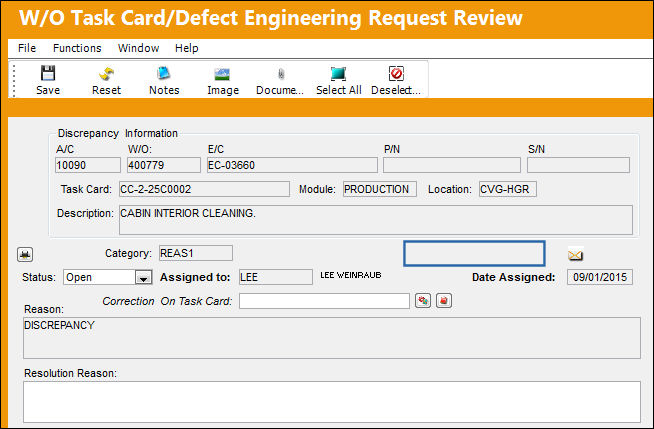Click the empty P/N field

tap(452, 165)
